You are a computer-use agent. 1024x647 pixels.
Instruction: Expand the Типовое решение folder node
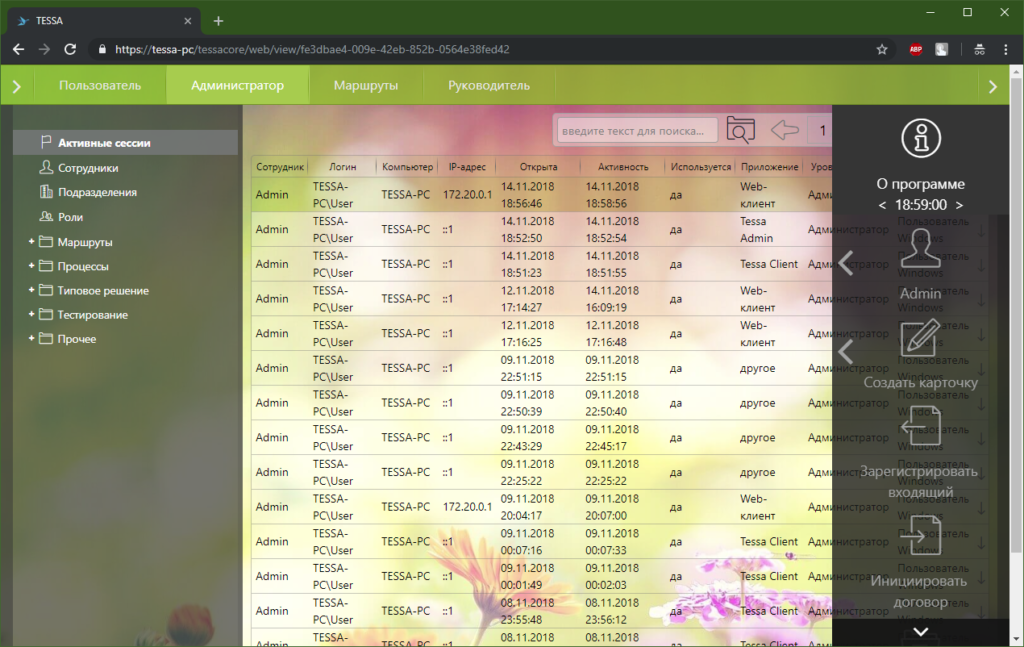click(31, 291)
